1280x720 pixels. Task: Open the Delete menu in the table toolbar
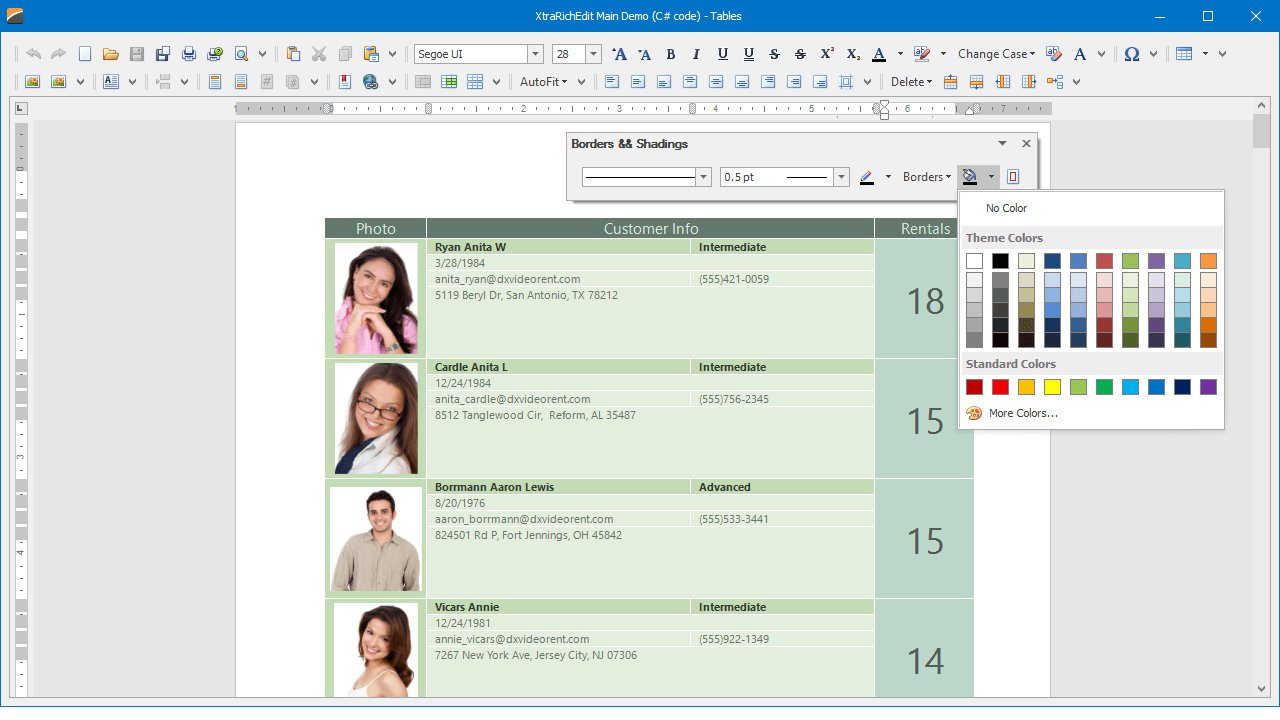click(911, 81)
